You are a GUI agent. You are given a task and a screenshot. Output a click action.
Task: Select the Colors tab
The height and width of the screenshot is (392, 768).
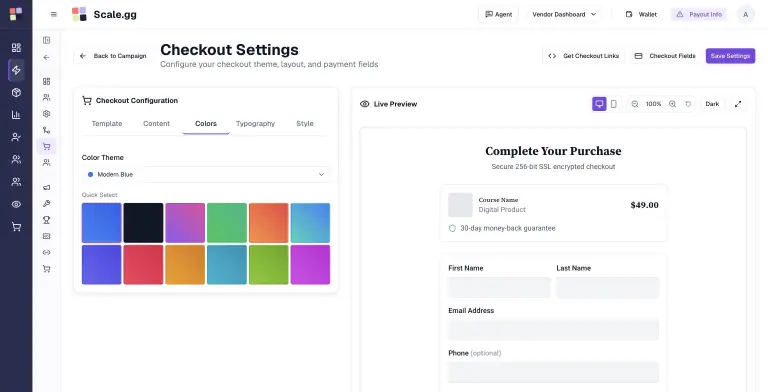[206, 123]
